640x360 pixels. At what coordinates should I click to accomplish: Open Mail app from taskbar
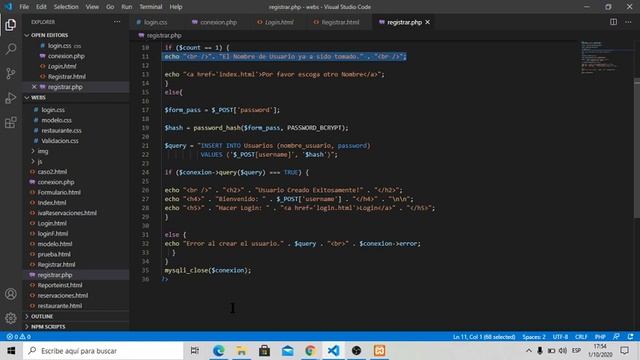(288, 351)
